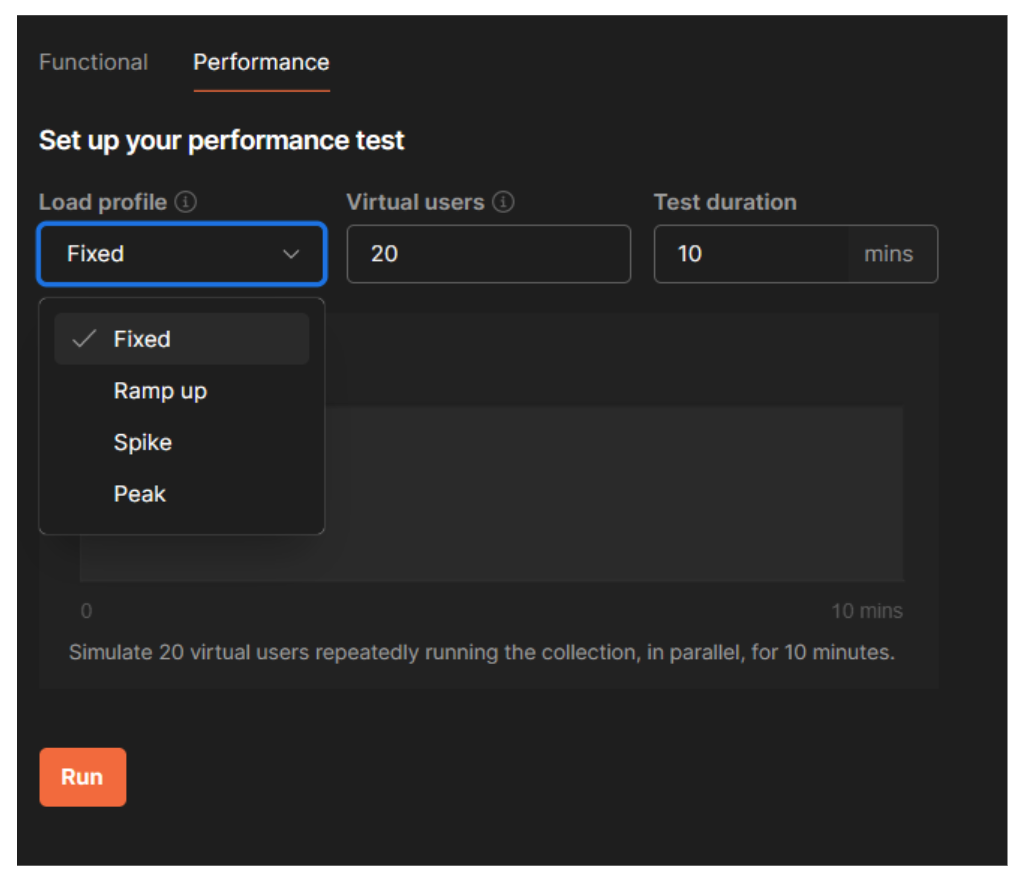Click the info icon beside Virtual users

(504, 202)
